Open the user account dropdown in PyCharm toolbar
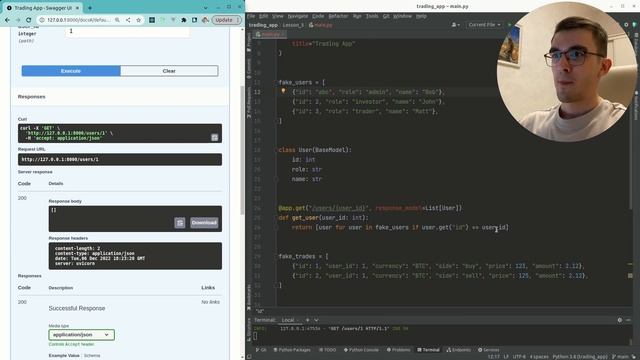Image resolution: width=640 pixels, height=360 pixels. click(x=456, y=25)
